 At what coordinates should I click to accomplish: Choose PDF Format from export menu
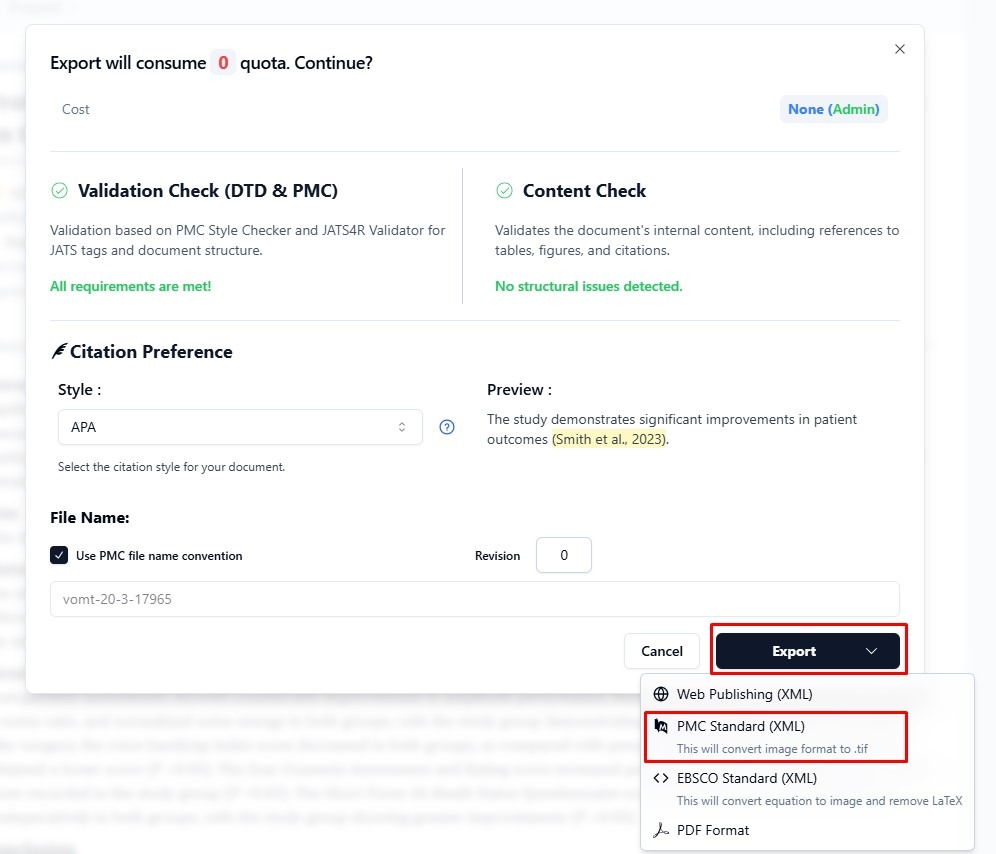pos(713,830)
